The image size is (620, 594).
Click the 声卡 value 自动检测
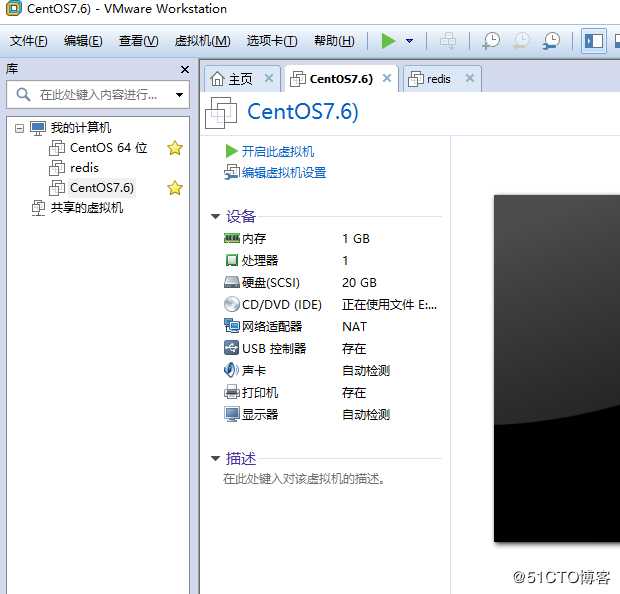coord(366,371)
